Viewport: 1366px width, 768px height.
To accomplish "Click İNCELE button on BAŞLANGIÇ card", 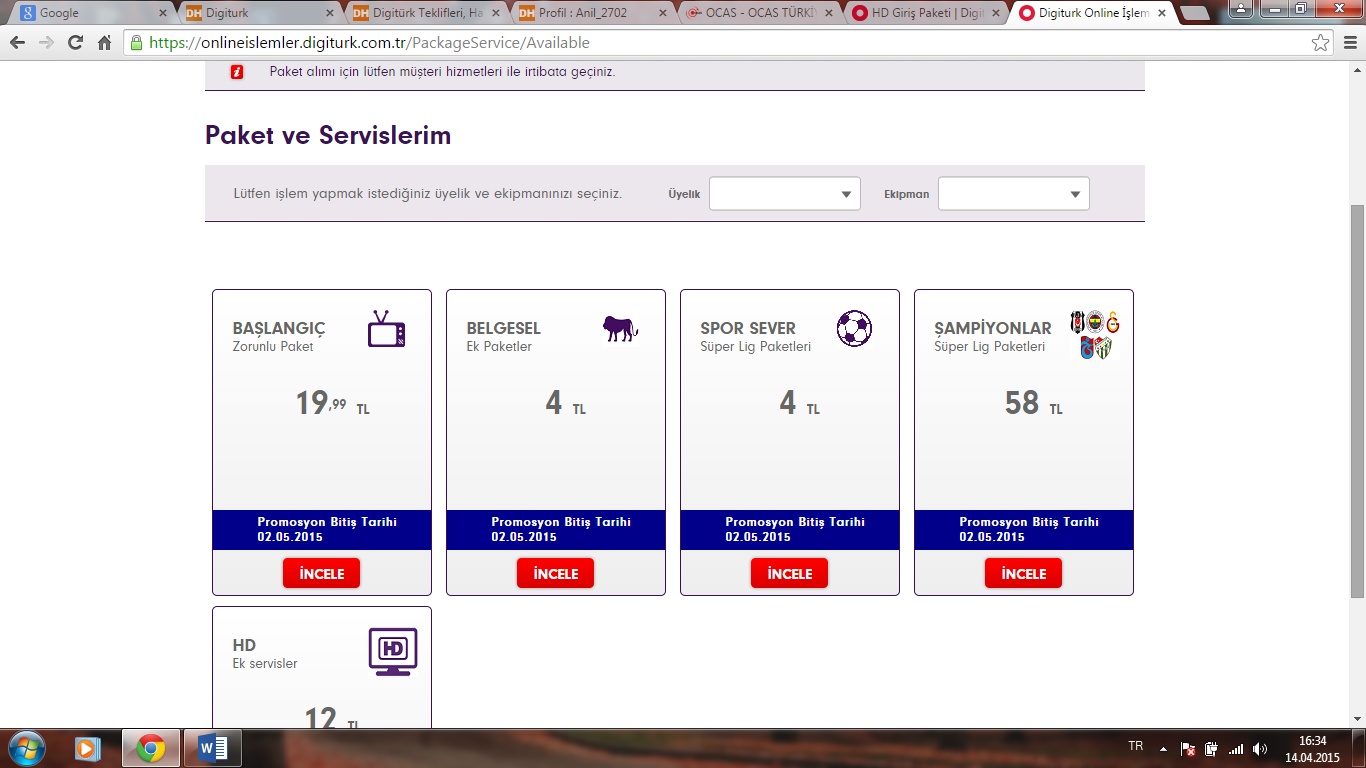I will (321, 573).
